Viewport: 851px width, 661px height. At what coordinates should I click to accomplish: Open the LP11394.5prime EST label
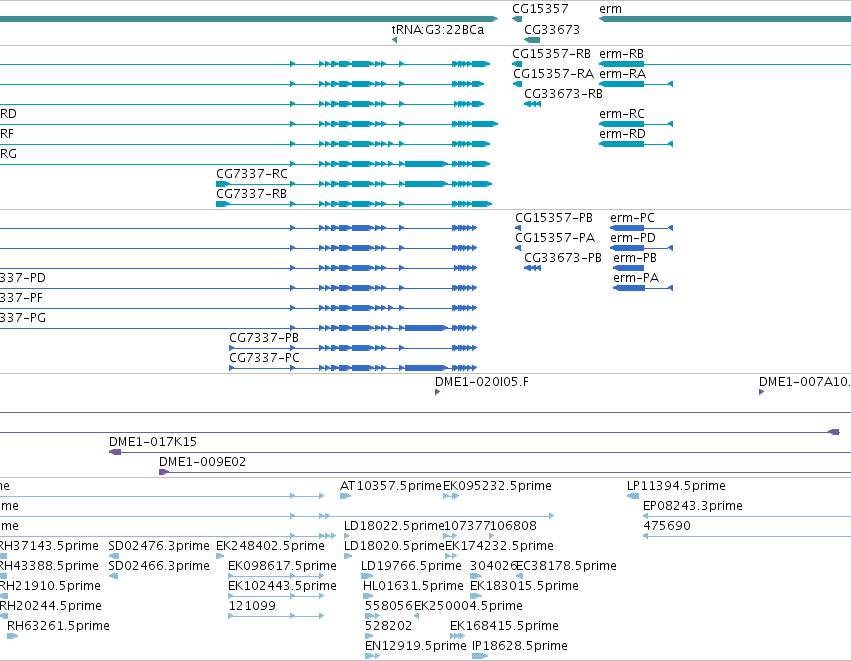pos(676,486)
